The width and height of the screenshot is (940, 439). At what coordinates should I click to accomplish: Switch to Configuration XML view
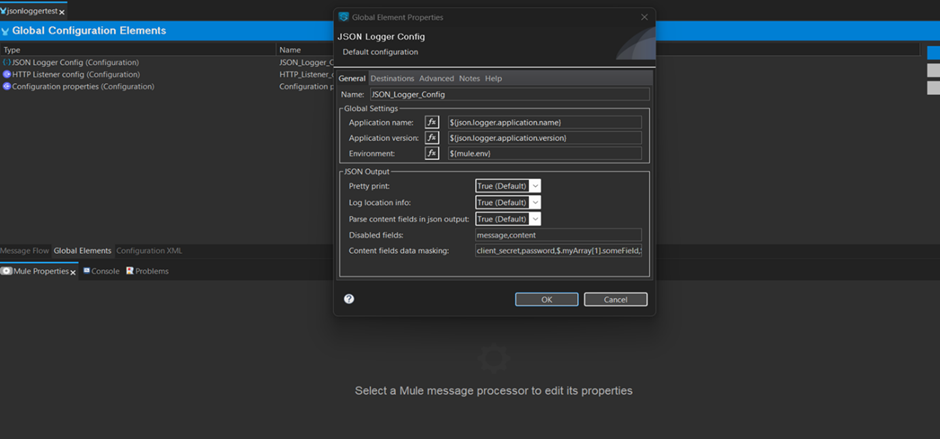pyautogui.click(x=149, y=251)
